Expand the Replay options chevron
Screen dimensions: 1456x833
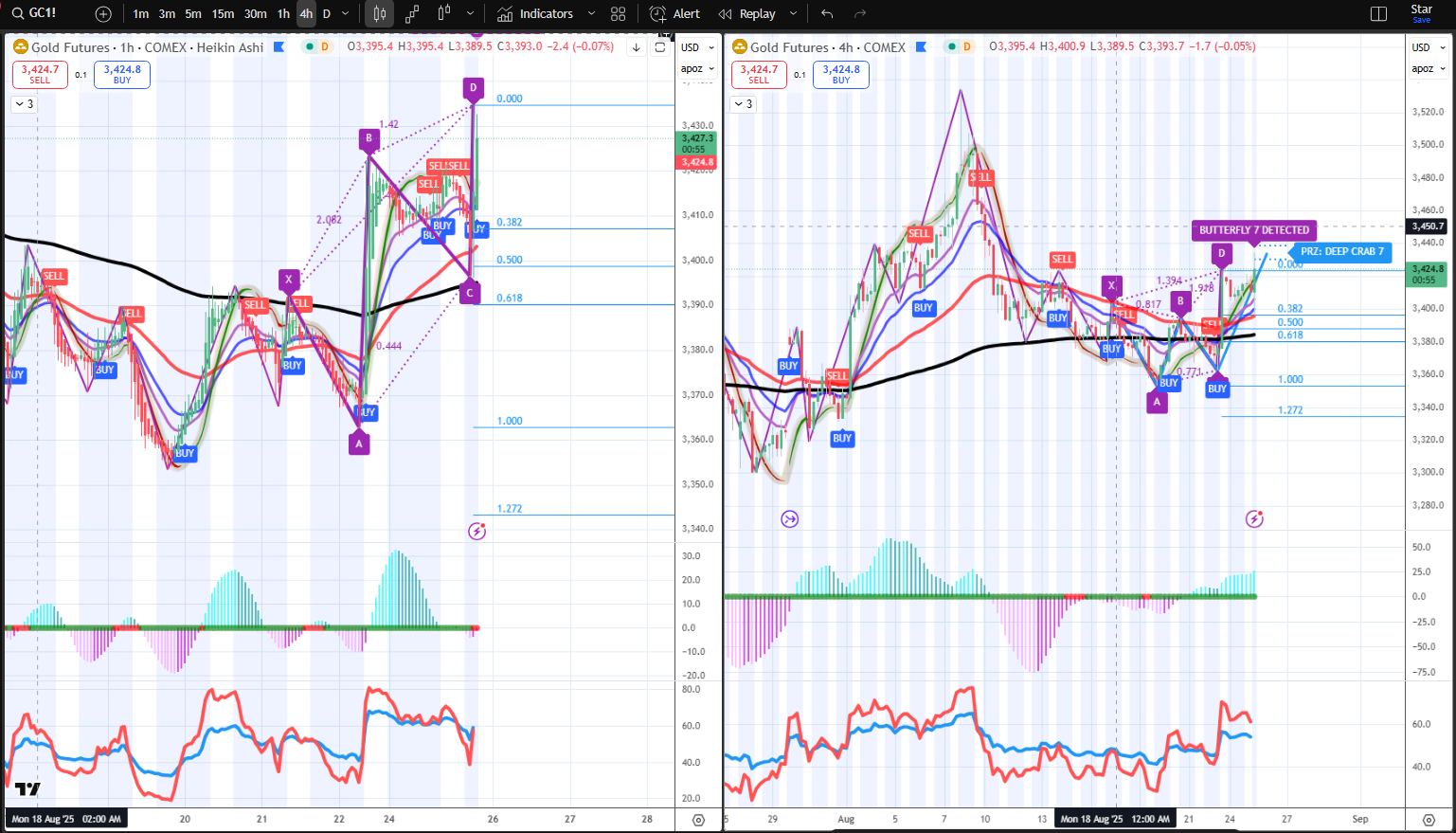[793, 14]
